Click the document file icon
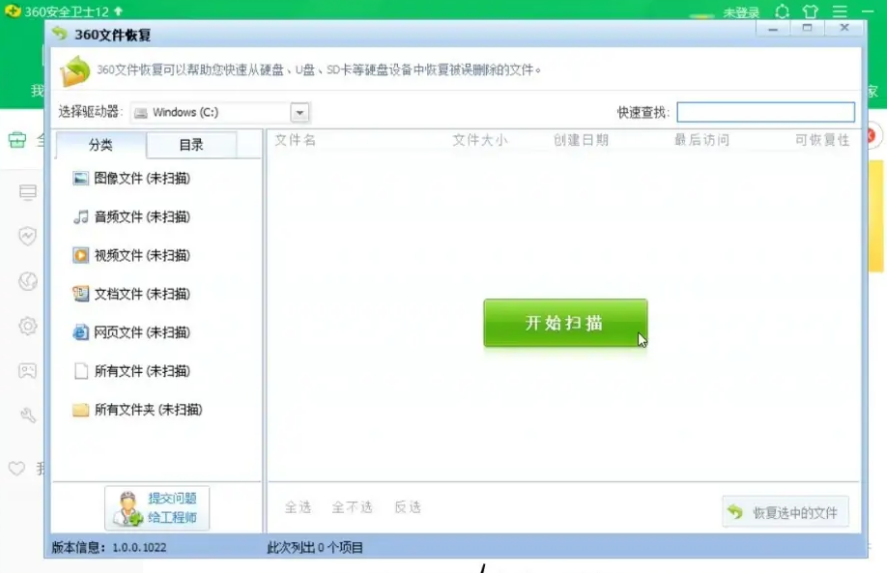The height and width of the screenshot is (573, 887). pyautogui.click(x=81, y=294)
